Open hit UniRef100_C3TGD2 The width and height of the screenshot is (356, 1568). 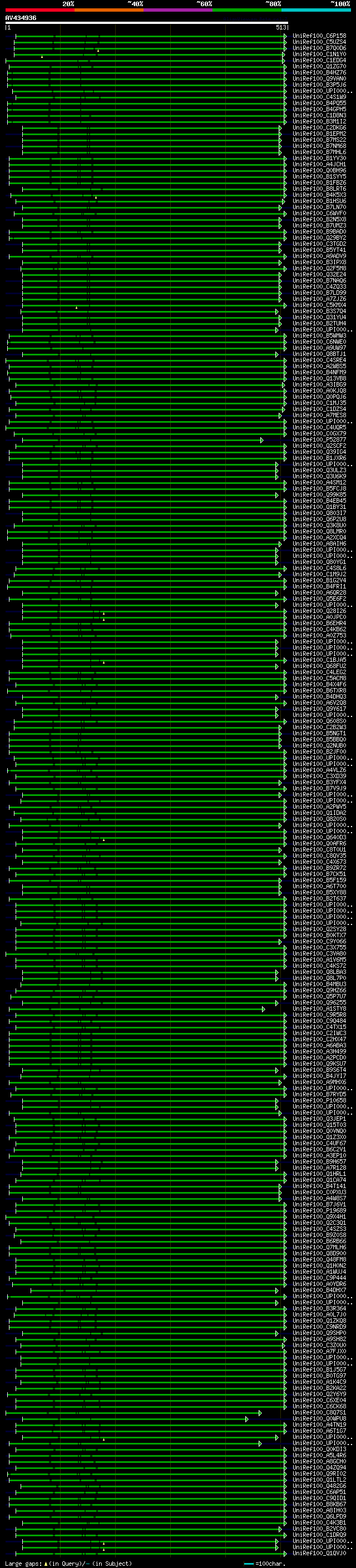tap(319, 244)
